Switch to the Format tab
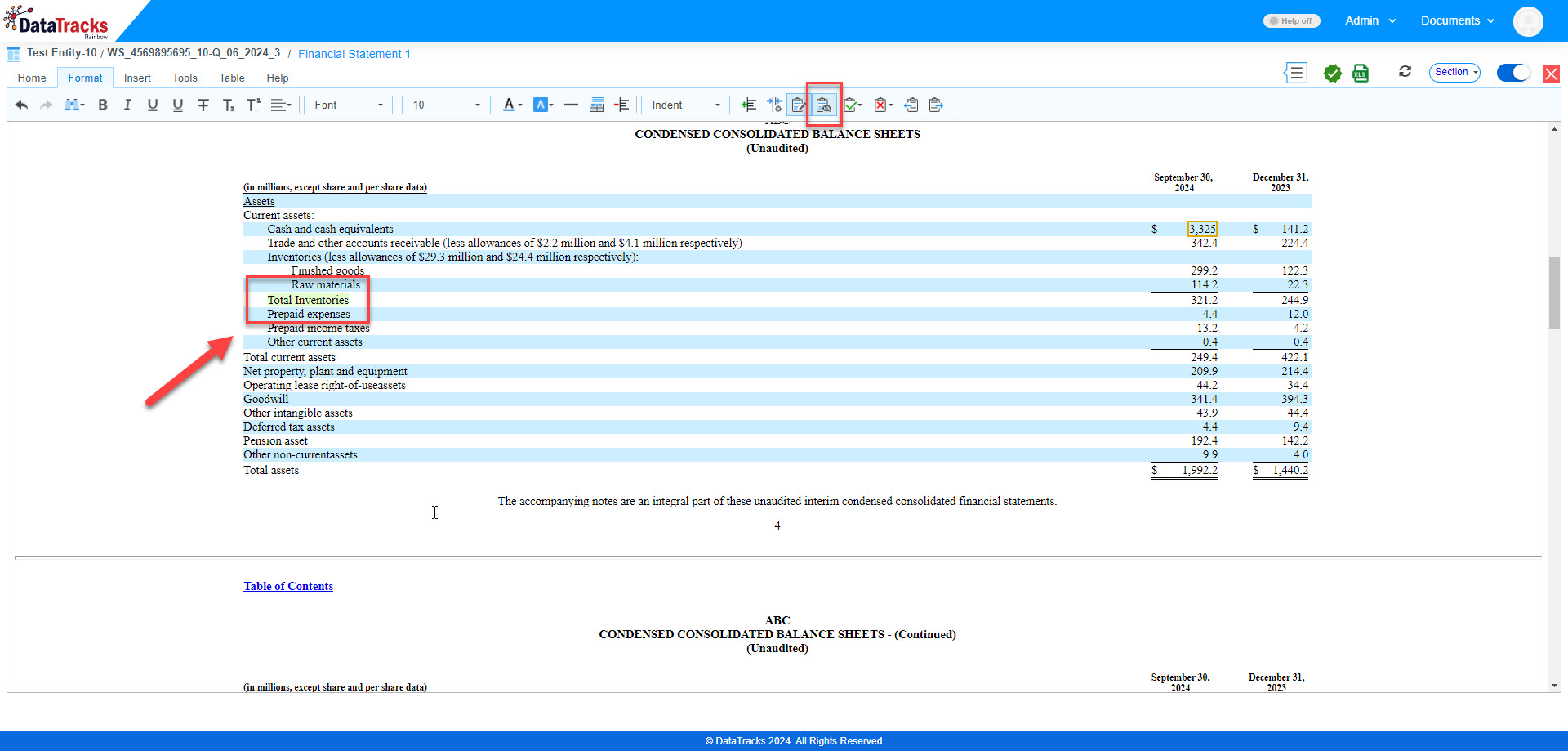This screenshot has width=1568, height=751. point(85,78)
